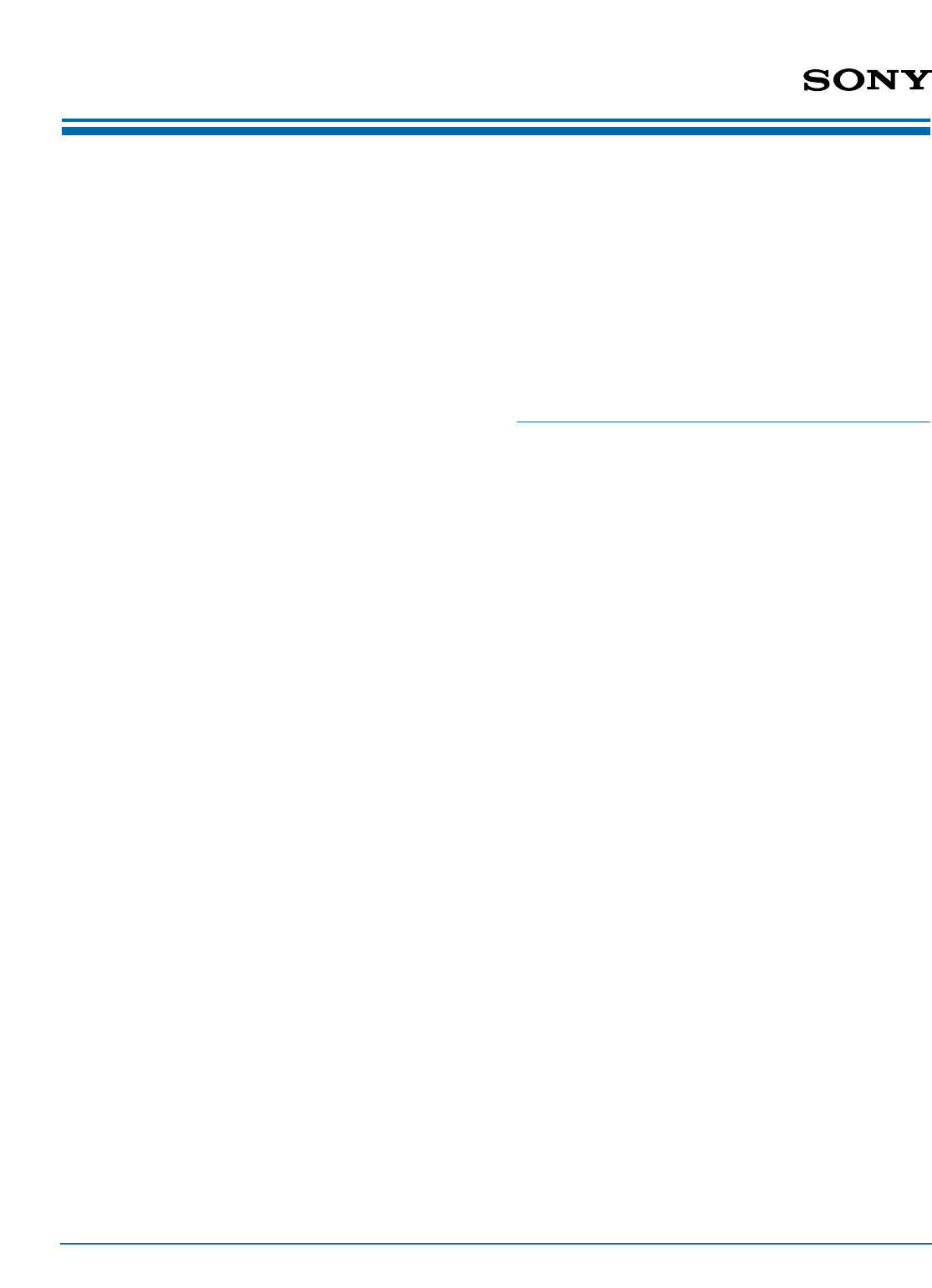Click the thick blue header bar
The image size is (932, 1288).
click(x=496, y=131)
